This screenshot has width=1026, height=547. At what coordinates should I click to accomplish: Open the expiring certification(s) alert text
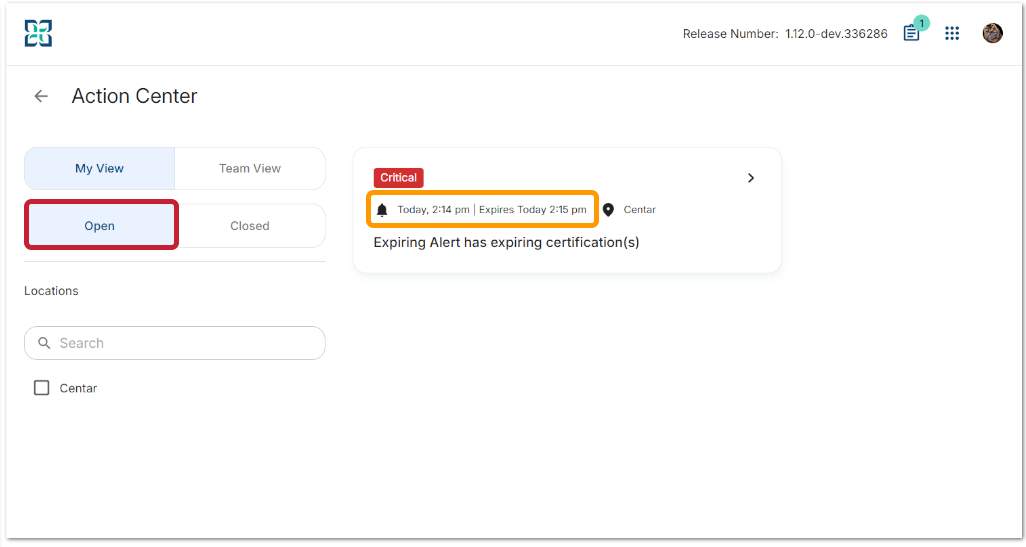pyautogui.click(x=506, y=242)
